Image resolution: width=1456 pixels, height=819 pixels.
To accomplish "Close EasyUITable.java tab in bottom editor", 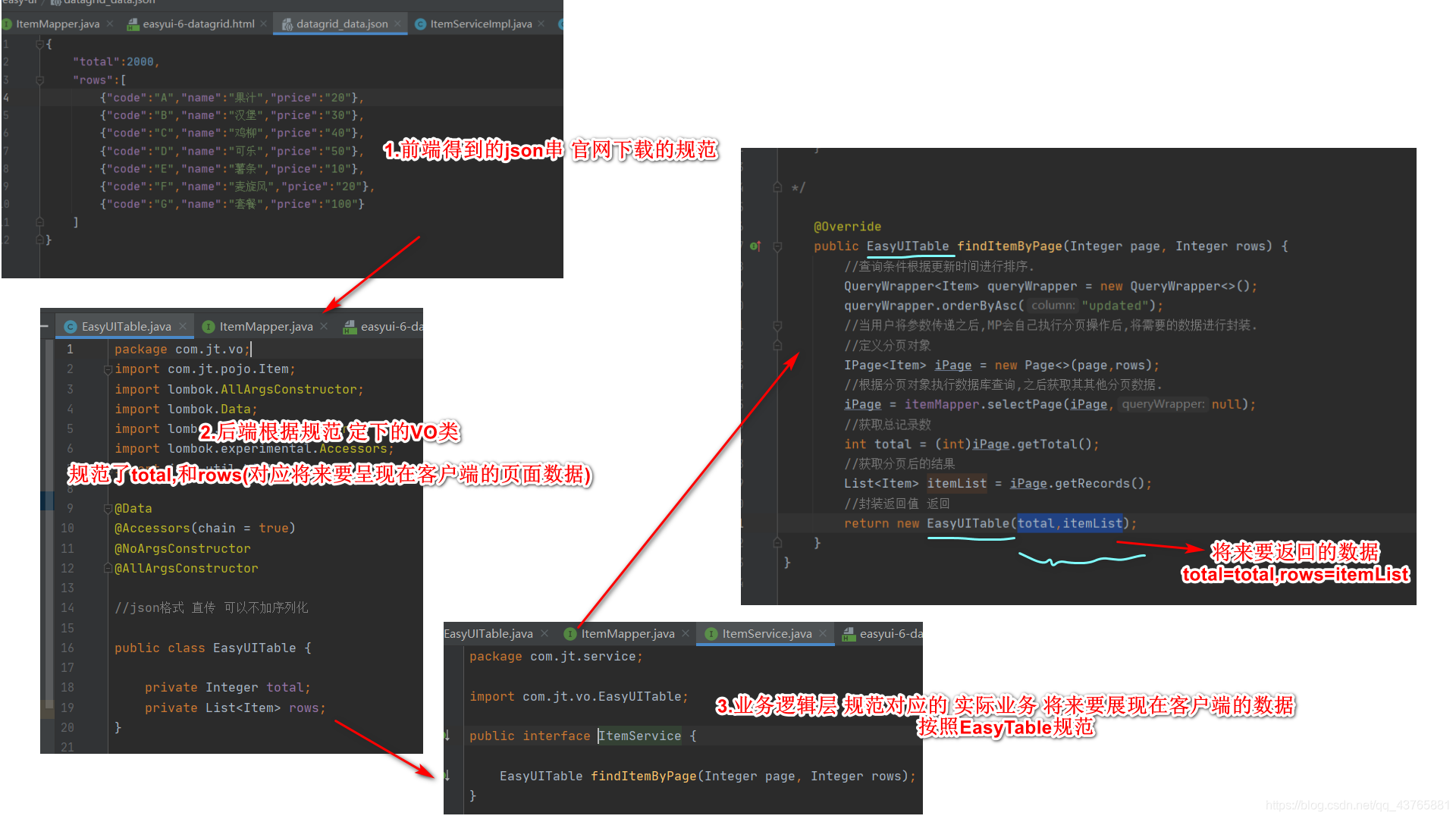I will [x=544, y=634].
